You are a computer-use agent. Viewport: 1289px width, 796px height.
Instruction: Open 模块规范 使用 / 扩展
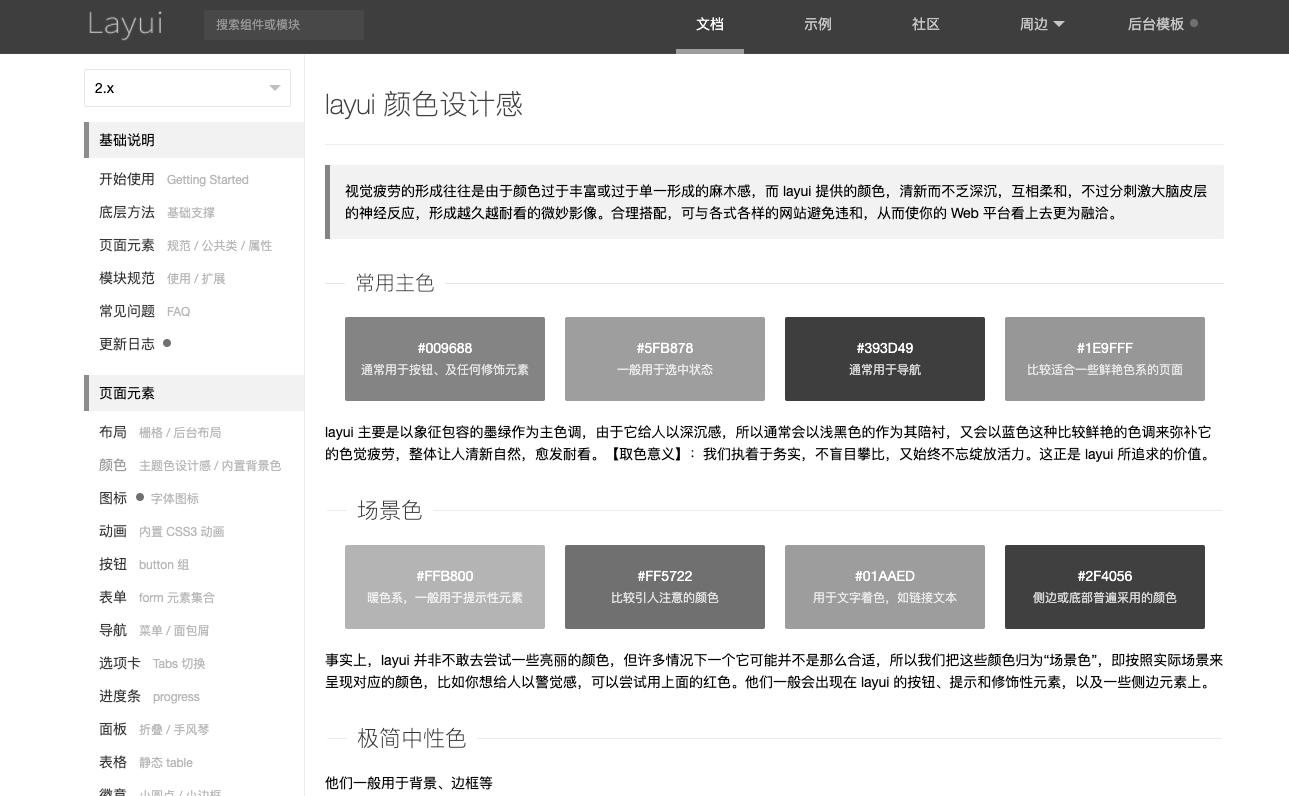pyautogui.click(x=162, y=278)
